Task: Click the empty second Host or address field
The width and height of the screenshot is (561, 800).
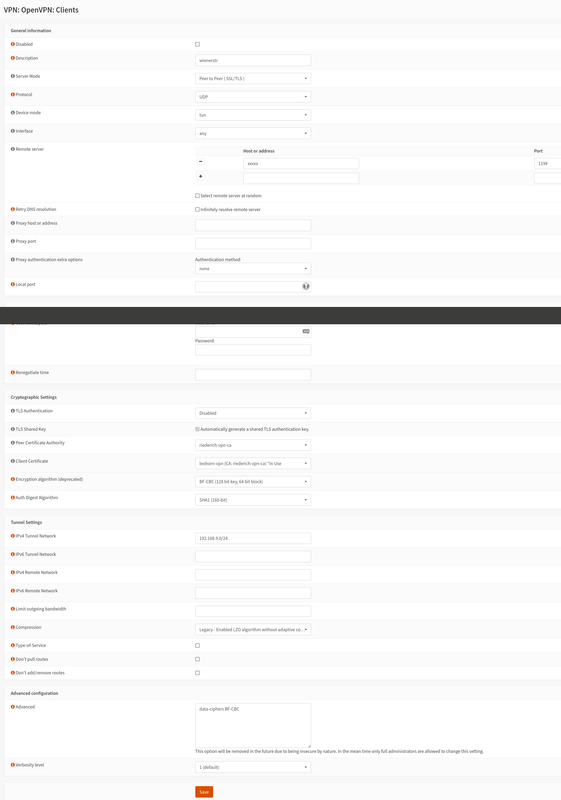Action: coord(301,178)
